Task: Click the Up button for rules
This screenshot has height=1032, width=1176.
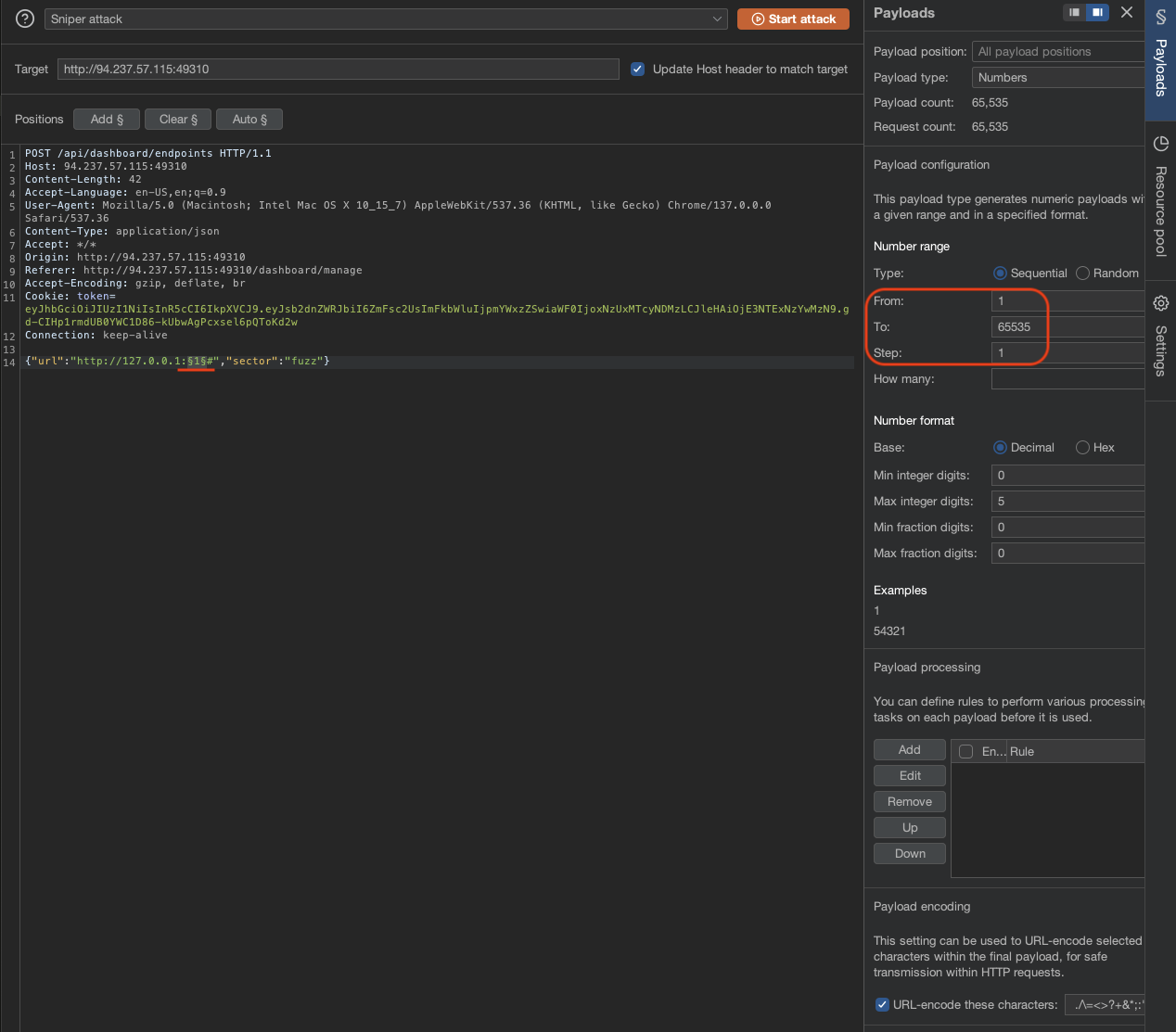Action: point(910,828)
